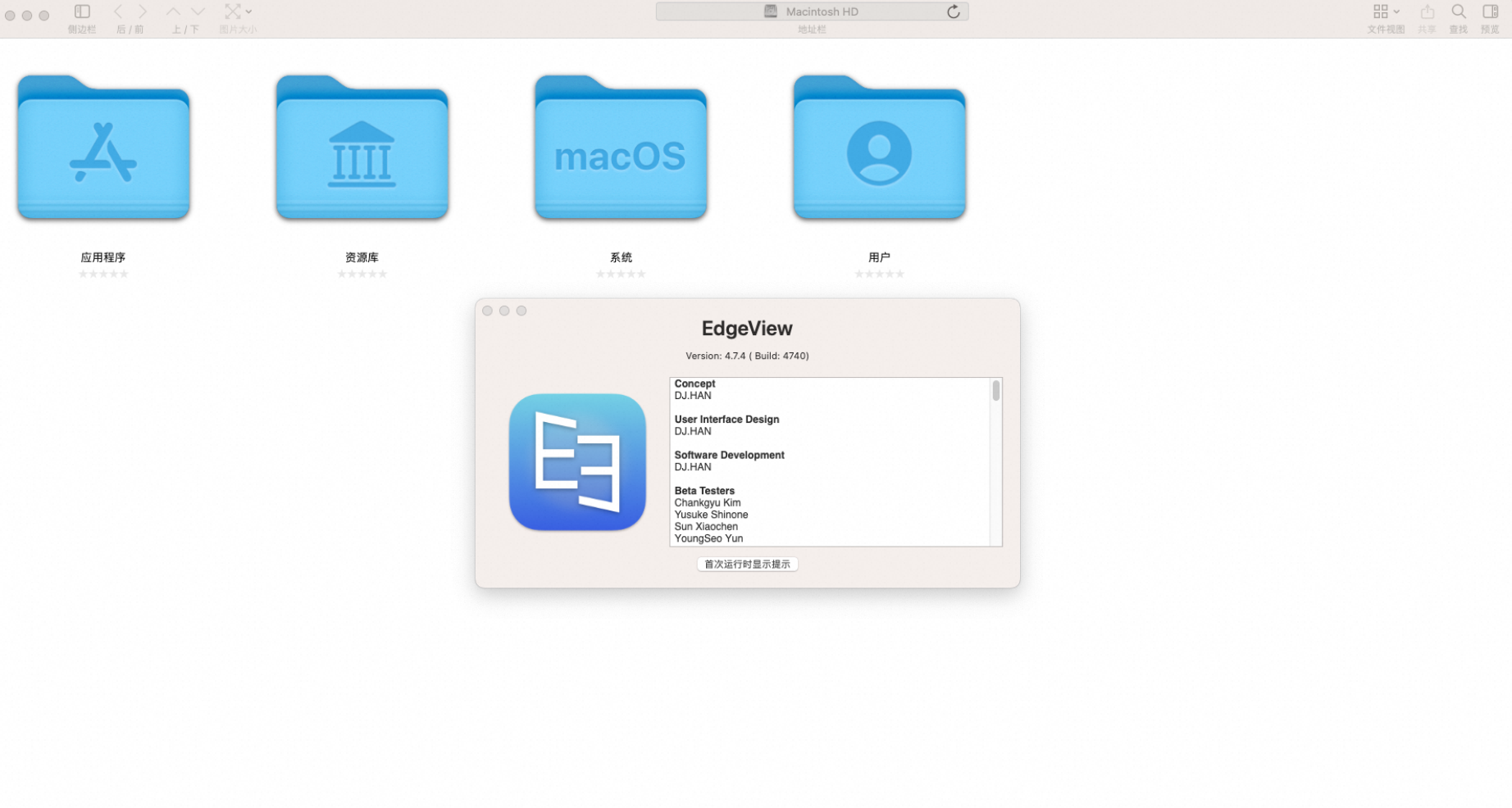The image size is (1512, 808).
Task: Set star rating under 用户
Action: click(880, 274)
